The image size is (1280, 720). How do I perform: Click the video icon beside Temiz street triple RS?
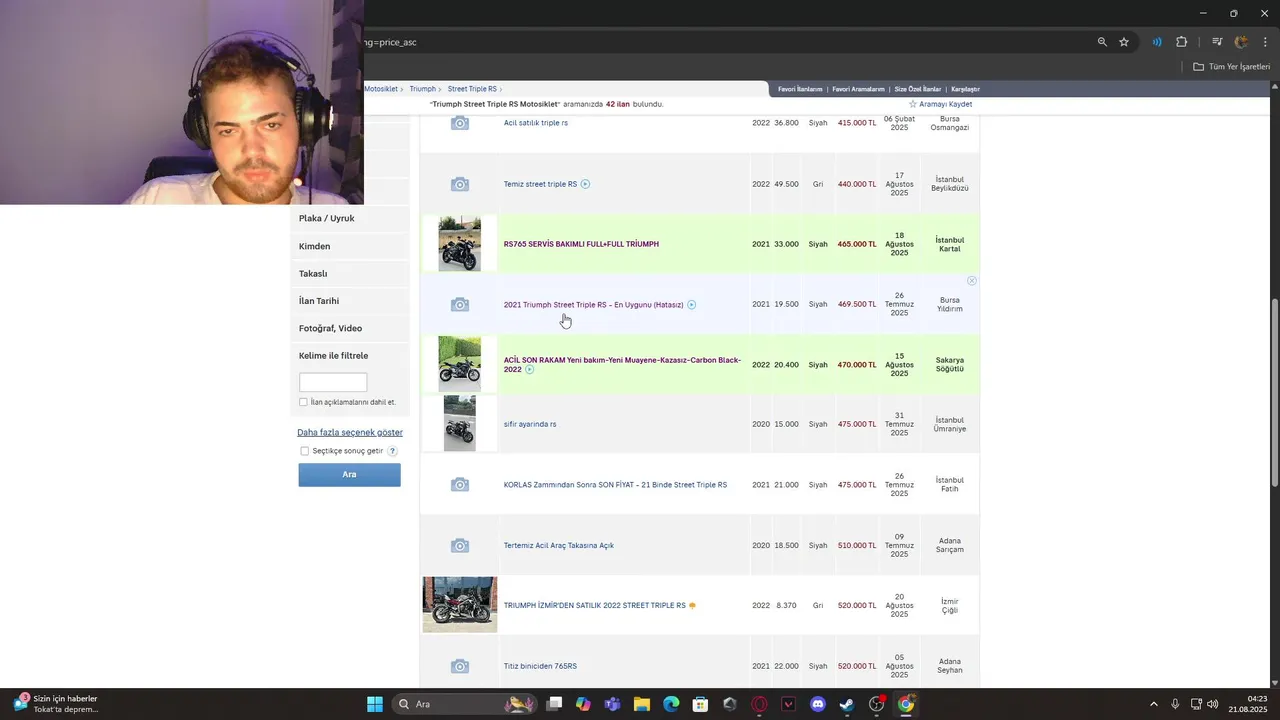[585, 184]
